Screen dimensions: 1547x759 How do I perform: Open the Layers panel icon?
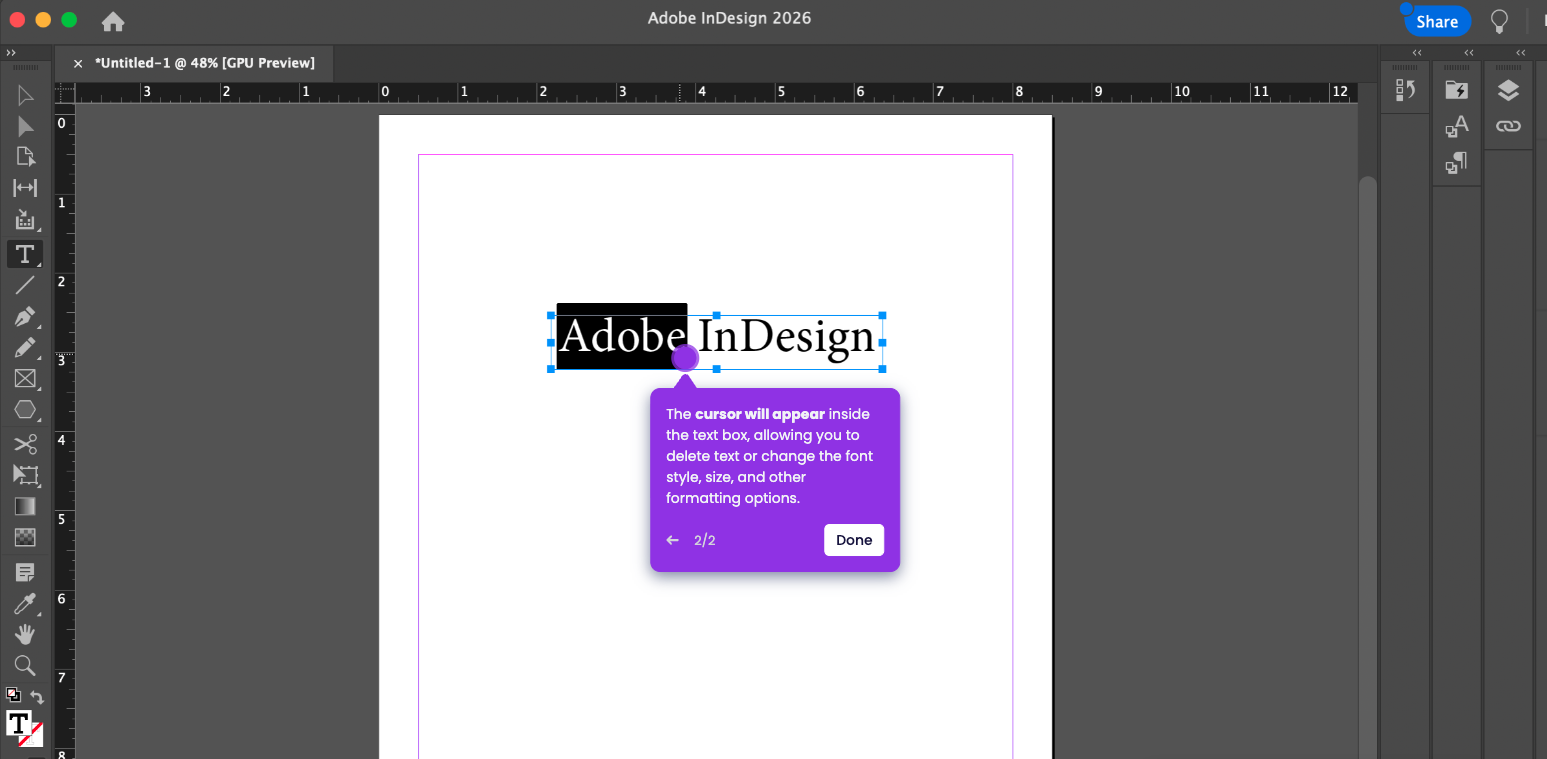(x=1508, y=90)
